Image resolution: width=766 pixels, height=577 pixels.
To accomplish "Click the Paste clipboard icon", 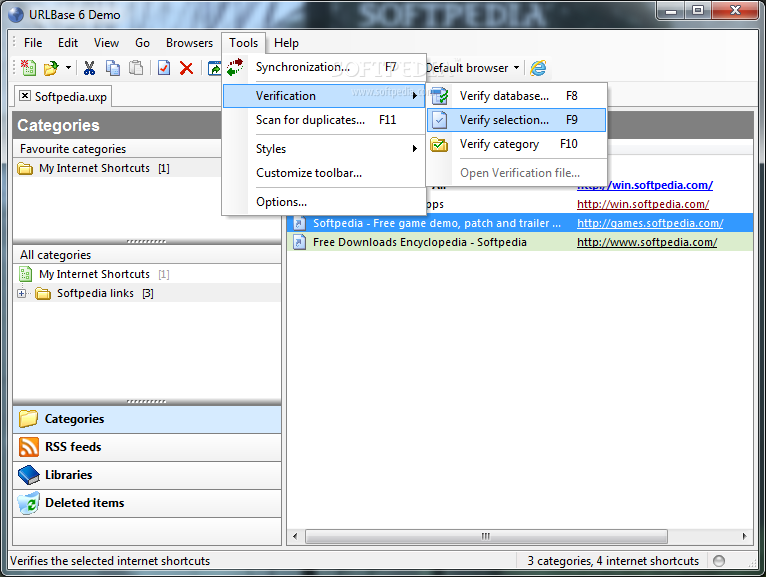I will [x=136, y=68].
